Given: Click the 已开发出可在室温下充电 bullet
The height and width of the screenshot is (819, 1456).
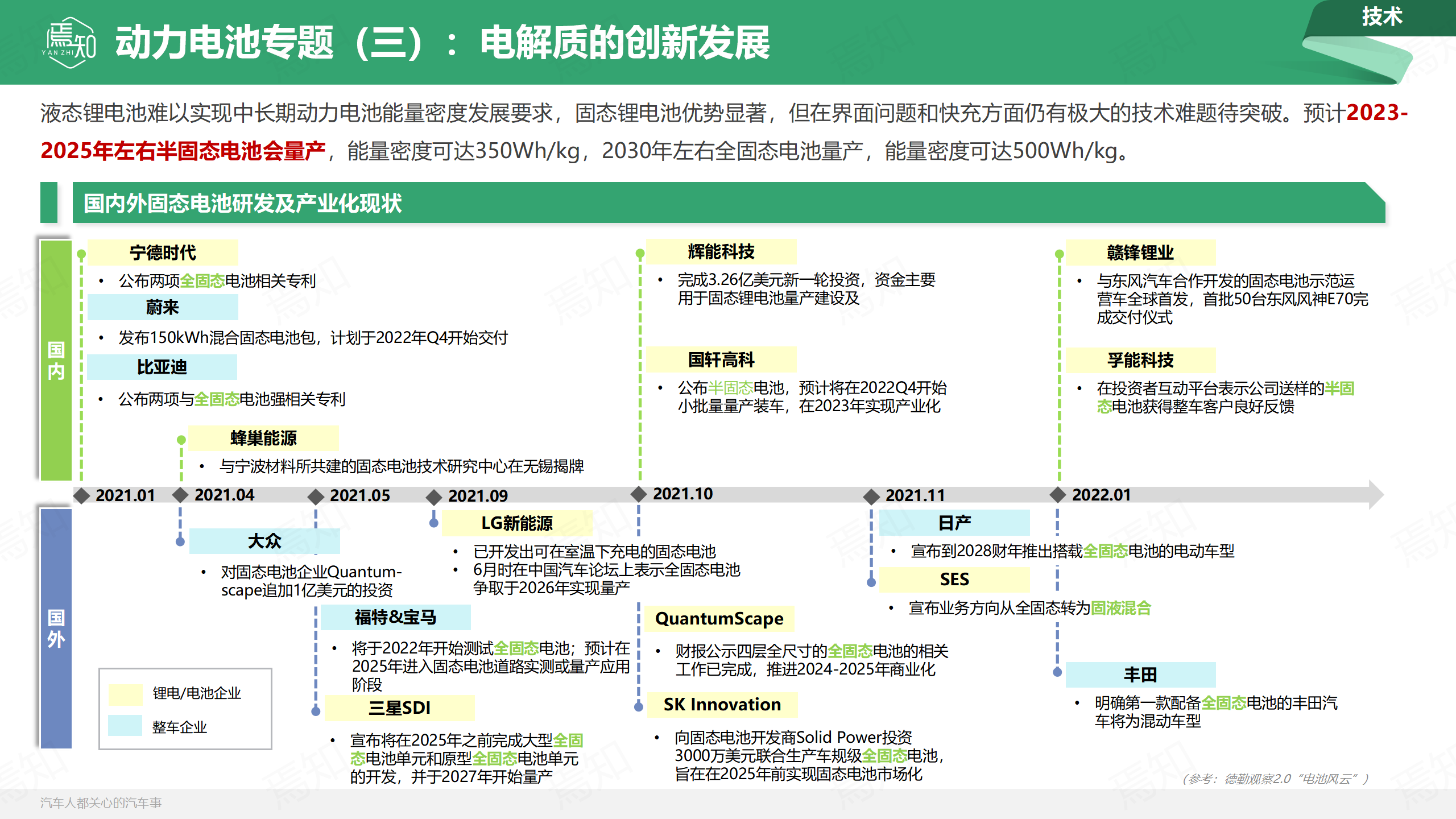Looking at the screenshot, I should (x=594, y=552).
